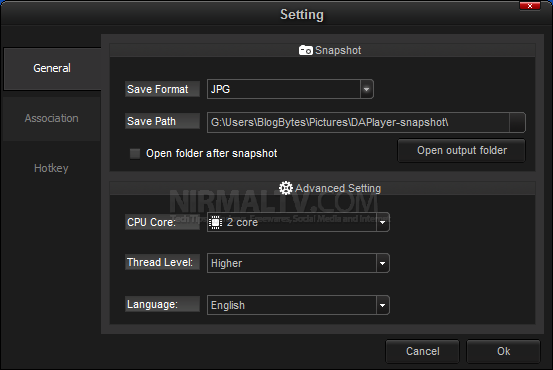The height and width of the screenshot is (370, 553).
Task: Confirm settings with the Ok button
Action: coord(503,351)
